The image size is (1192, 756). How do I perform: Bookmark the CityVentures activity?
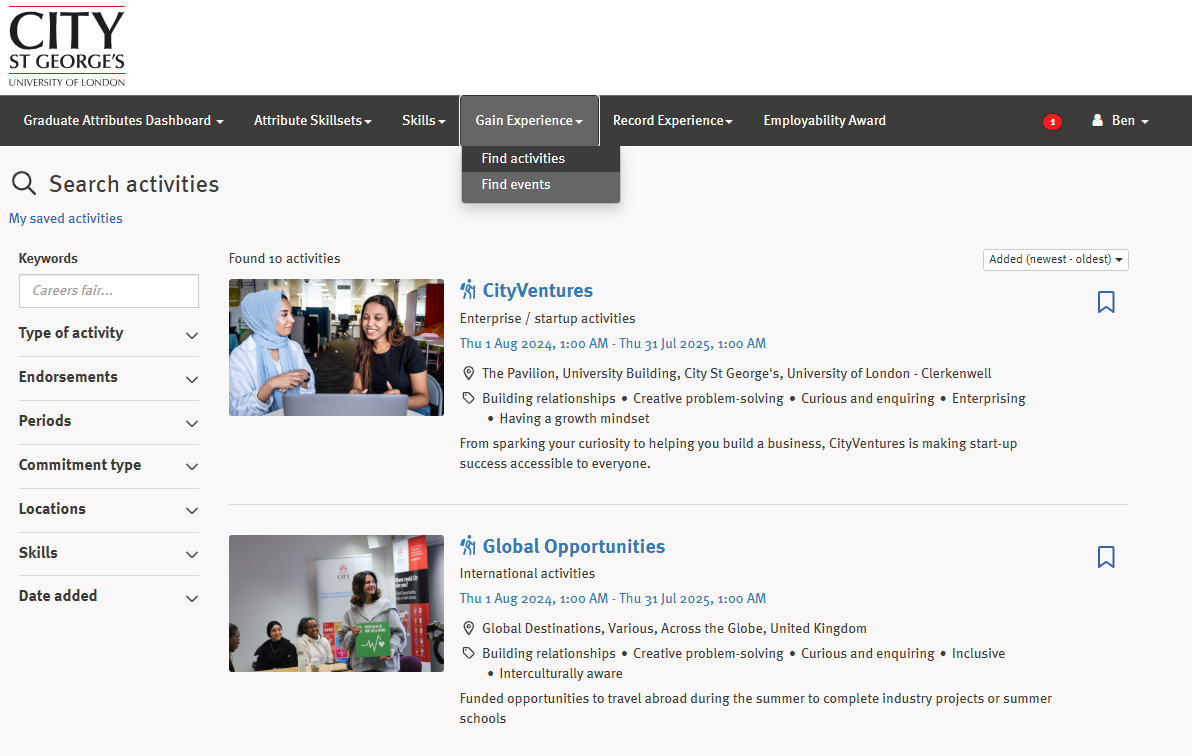coord(1106,302)
